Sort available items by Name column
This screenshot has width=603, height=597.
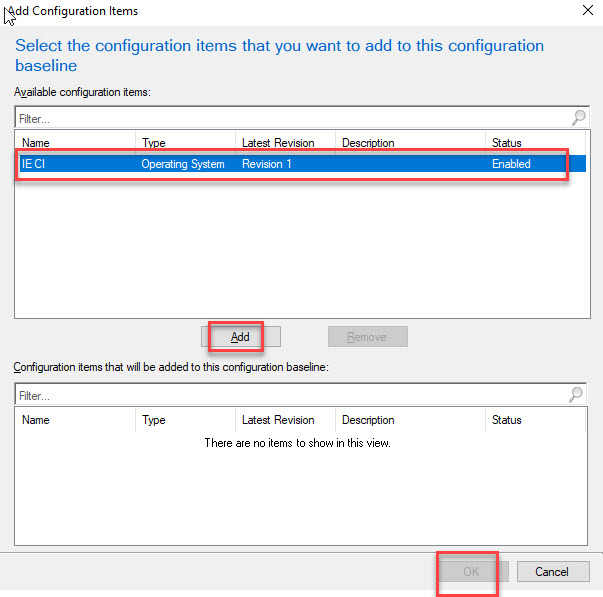[x=75, y=143]
